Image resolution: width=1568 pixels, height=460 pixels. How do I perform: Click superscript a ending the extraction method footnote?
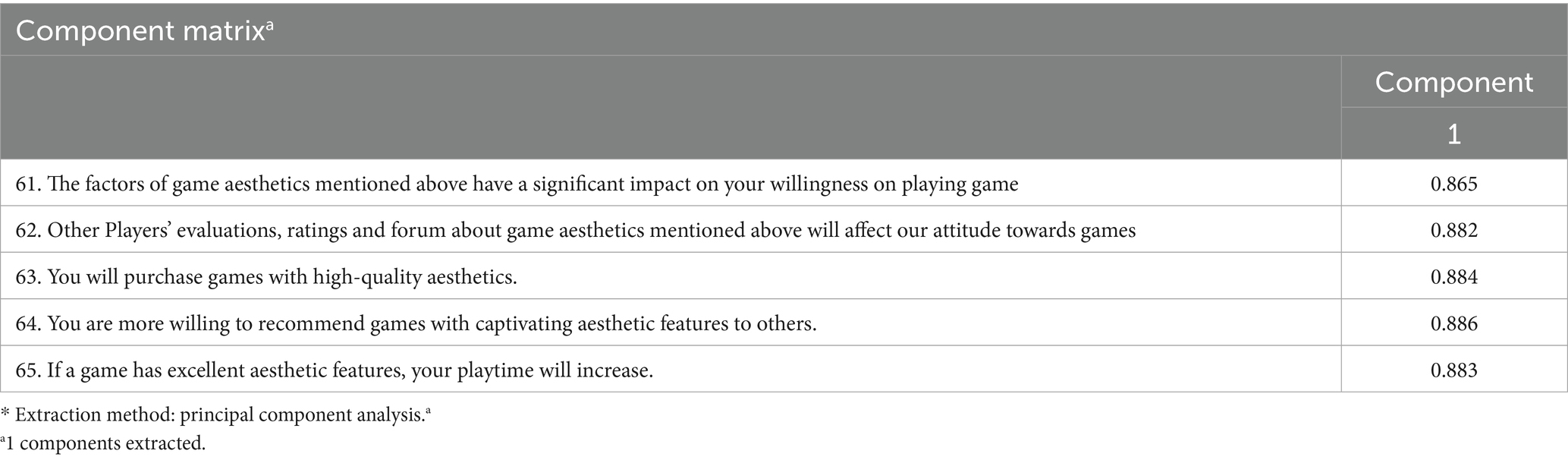(x=428, y=411)
